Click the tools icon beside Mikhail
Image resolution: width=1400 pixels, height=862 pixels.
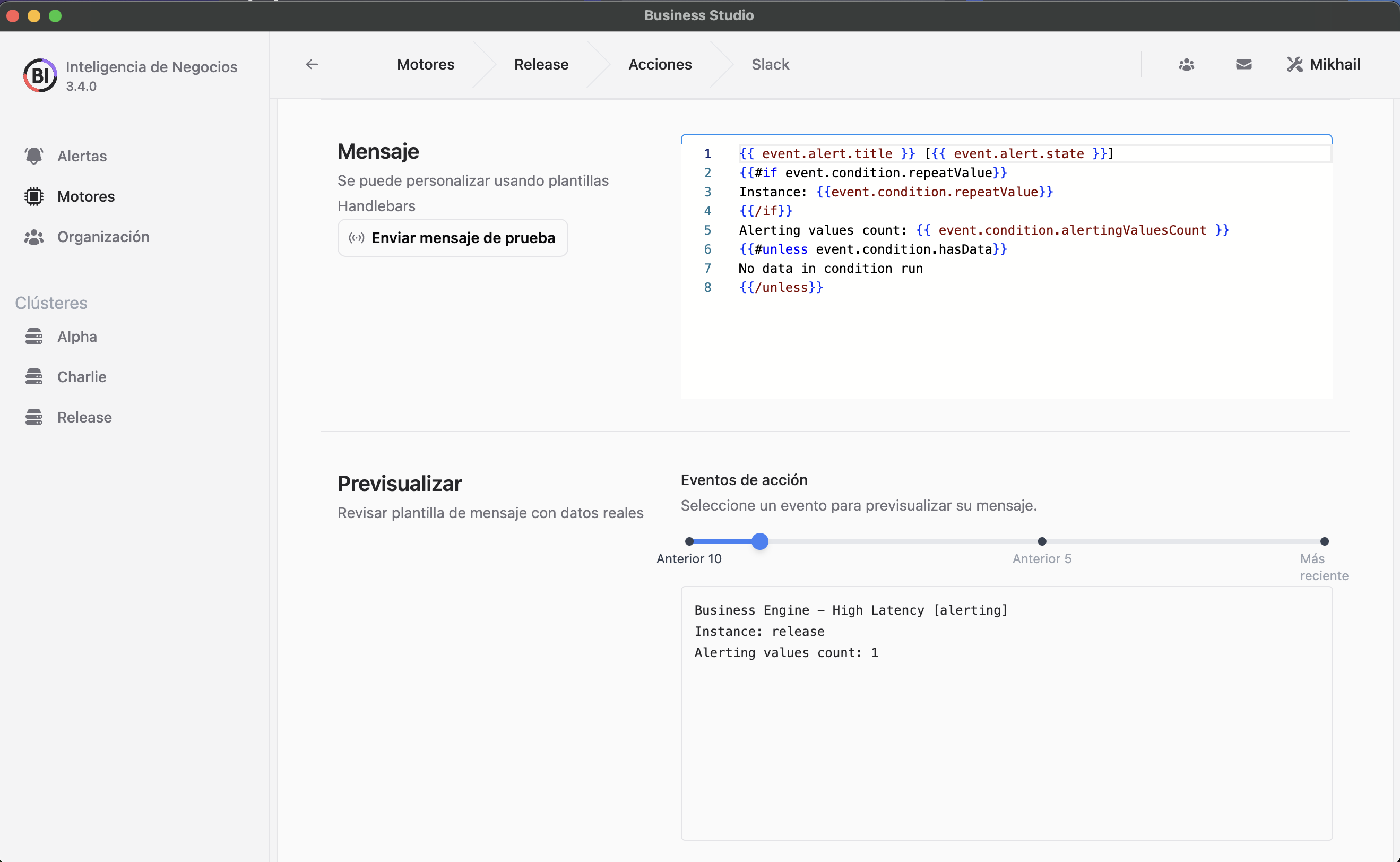1294,64
